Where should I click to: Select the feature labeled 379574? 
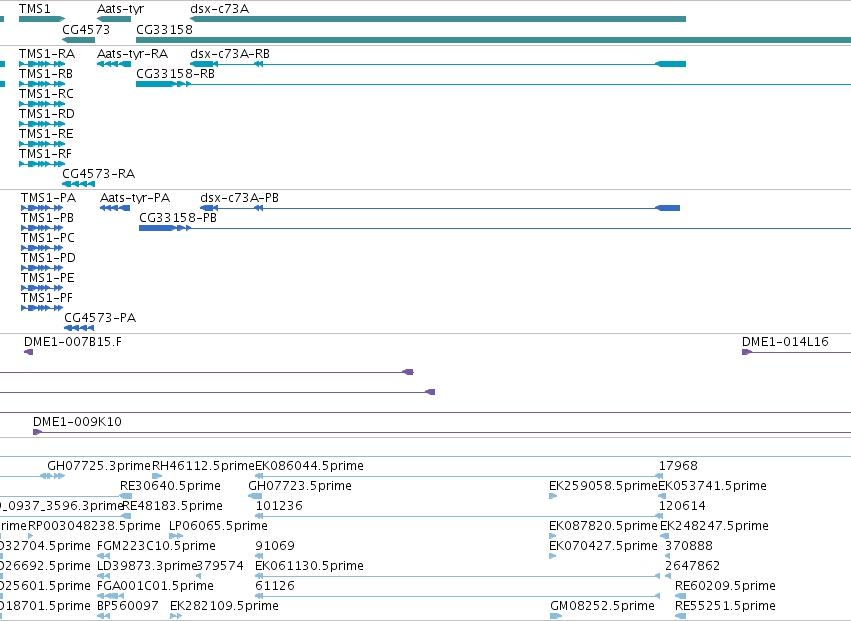199,576
